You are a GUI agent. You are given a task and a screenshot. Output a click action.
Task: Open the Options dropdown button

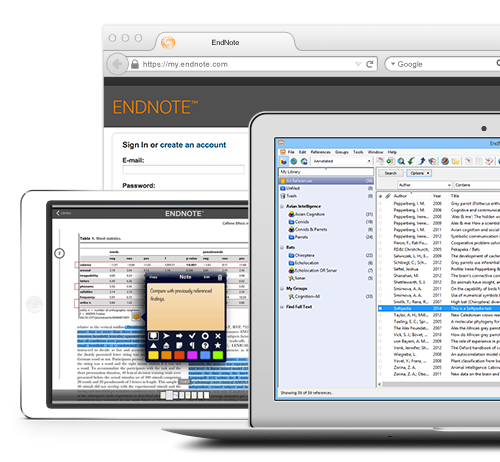point(419,173)
